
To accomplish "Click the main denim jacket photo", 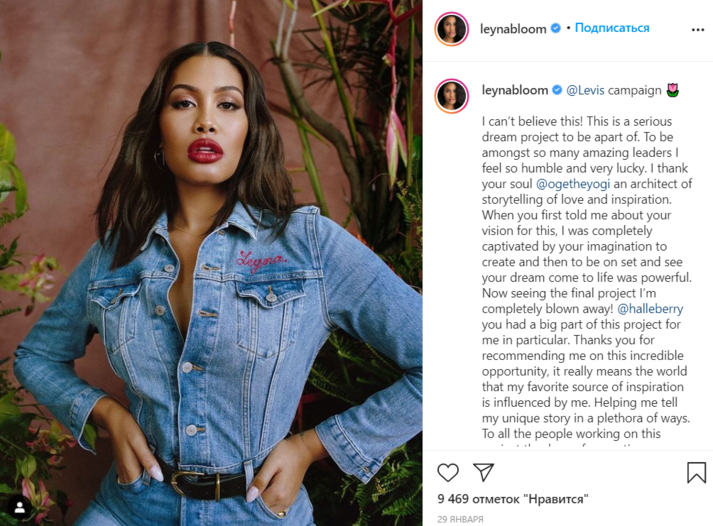I will (x=211, y=263).
